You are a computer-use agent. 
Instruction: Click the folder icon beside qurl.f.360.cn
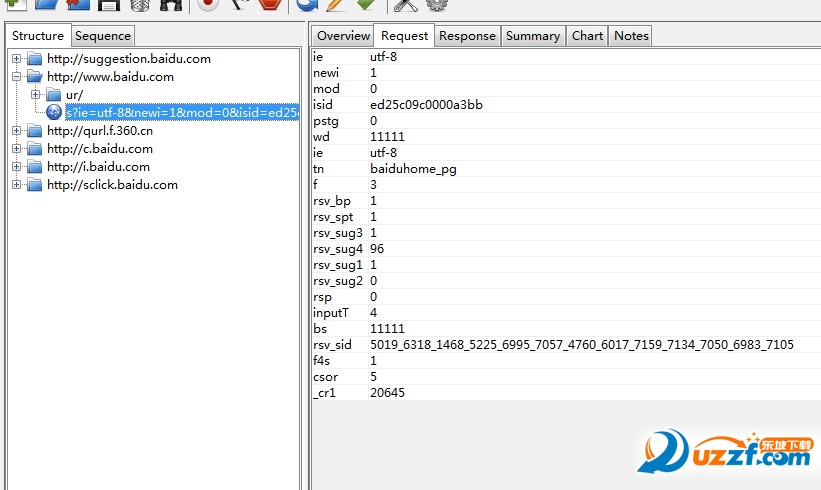(x=35, y=130)
